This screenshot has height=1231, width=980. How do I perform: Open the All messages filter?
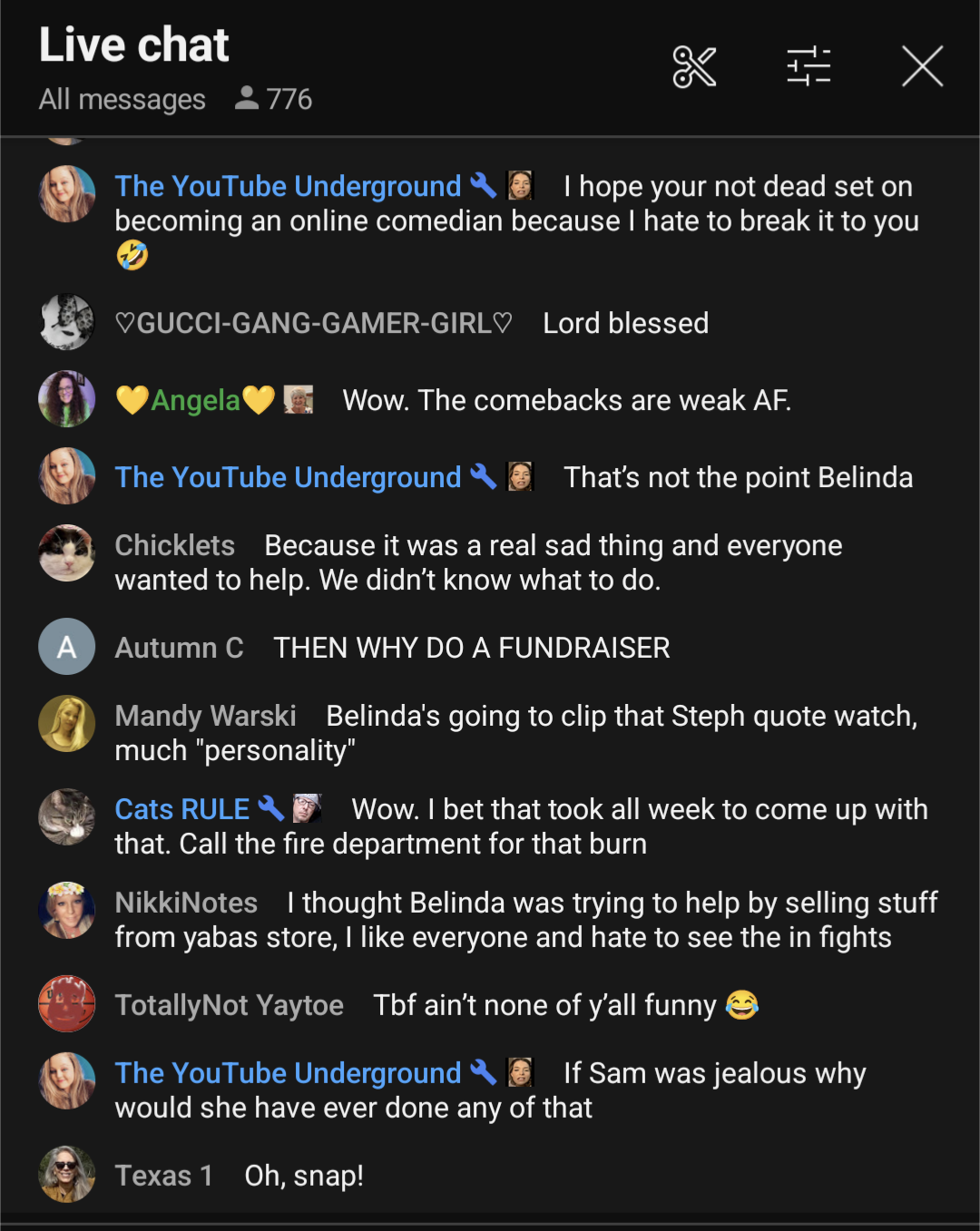(122, 99)
